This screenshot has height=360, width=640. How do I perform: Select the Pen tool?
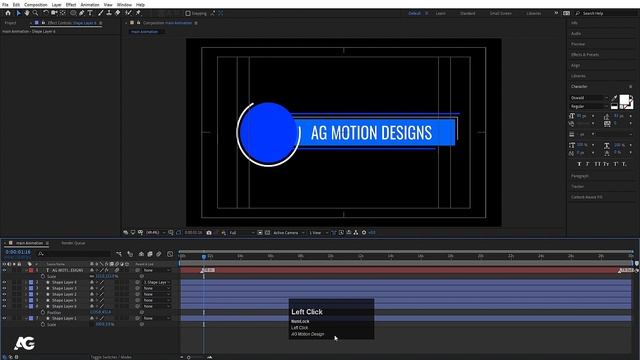[82, 13]
